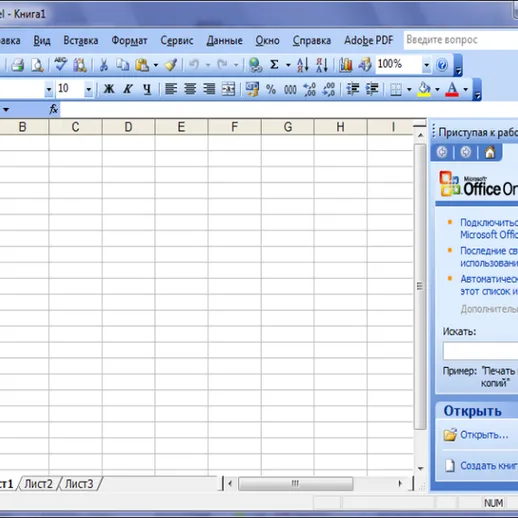
Task: Open Print Preview icon
Action: [x=37, y=65]
